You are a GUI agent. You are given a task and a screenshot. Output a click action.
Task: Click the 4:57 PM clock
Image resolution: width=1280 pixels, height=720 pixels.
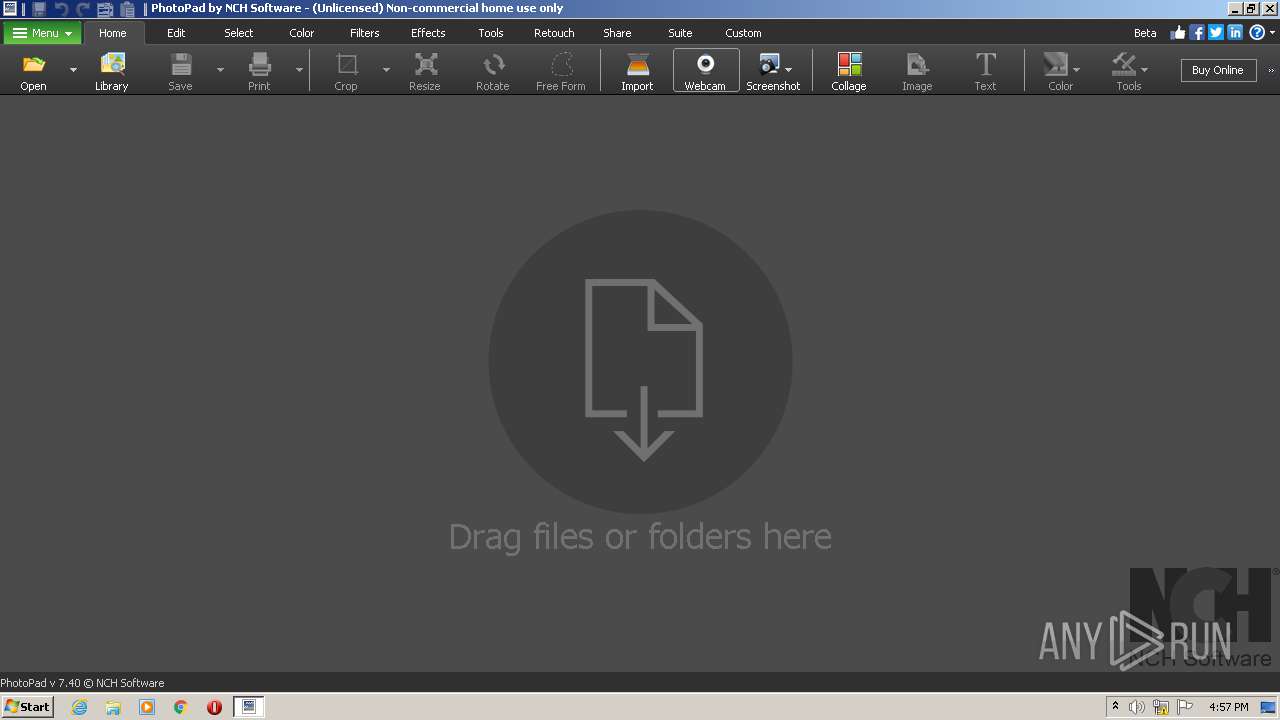(x=1229, y=707)
